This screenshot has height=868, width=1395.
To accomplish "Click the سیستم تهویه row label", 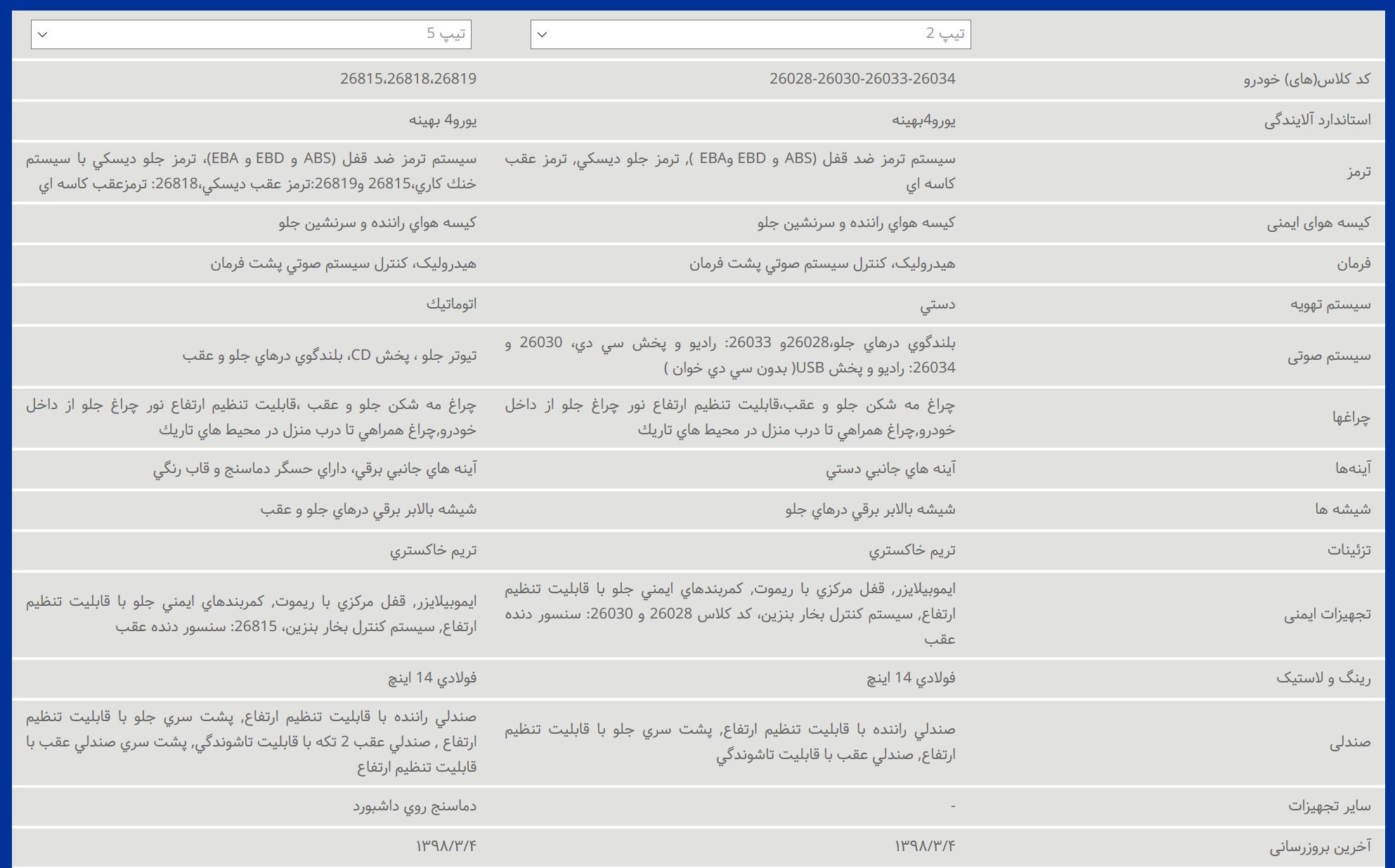I will tap(1330, 305).
